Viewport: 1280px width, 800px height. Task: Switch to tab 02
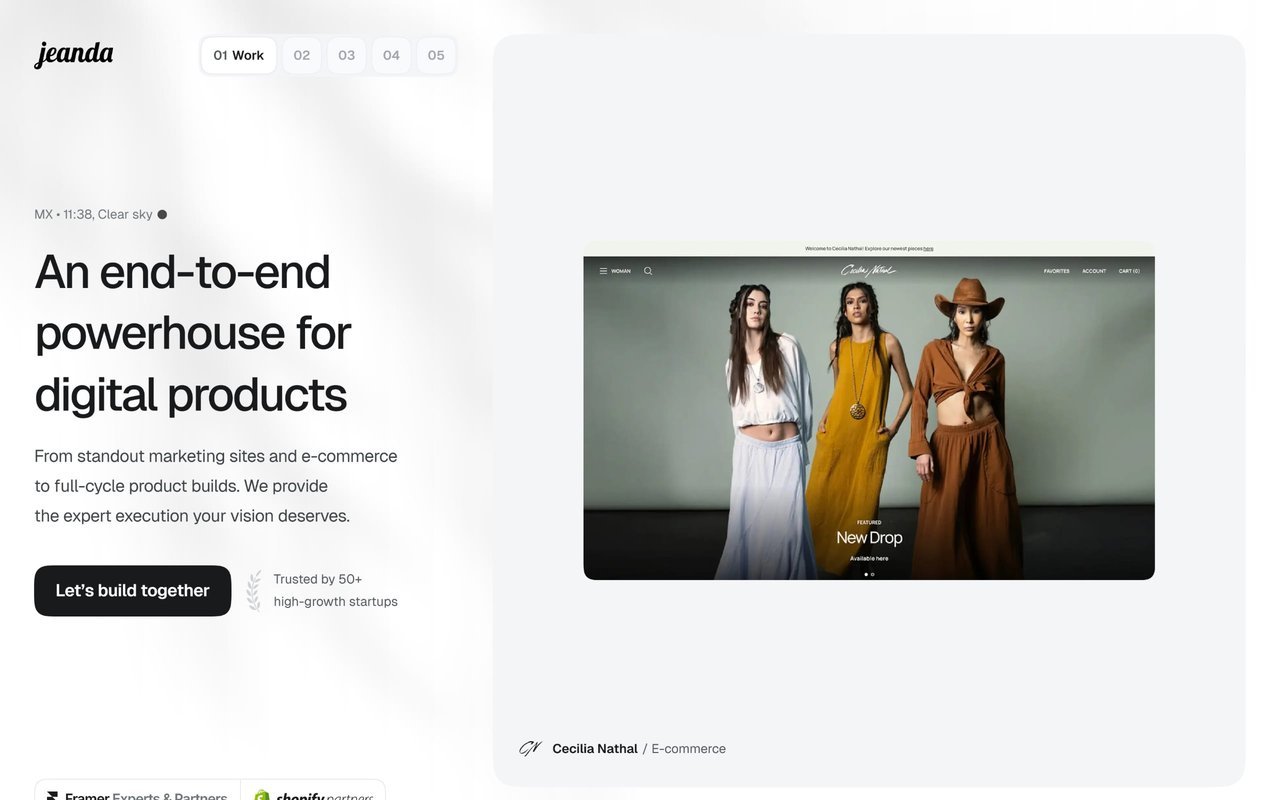pyautogui.click(x=302, y=56)
